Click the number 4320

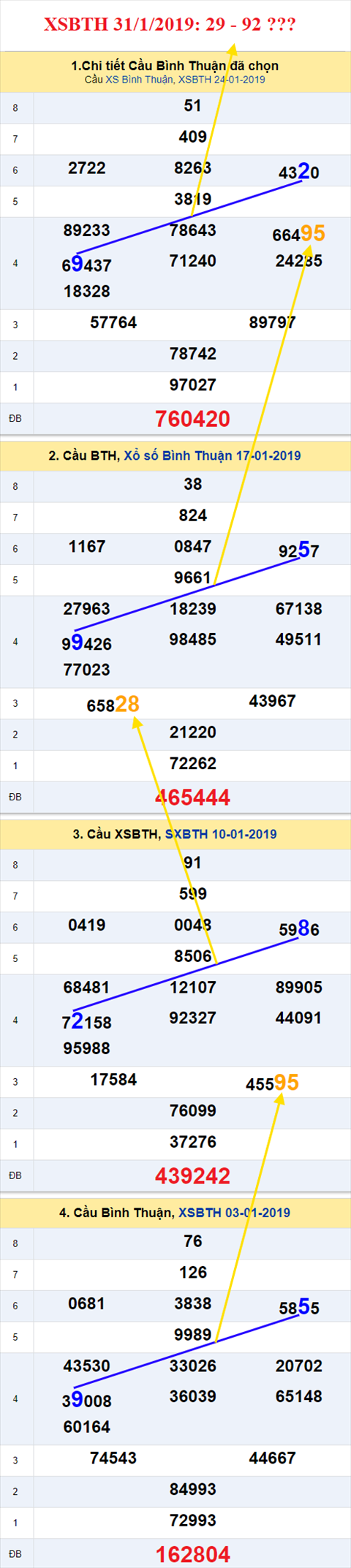point(299,173)
